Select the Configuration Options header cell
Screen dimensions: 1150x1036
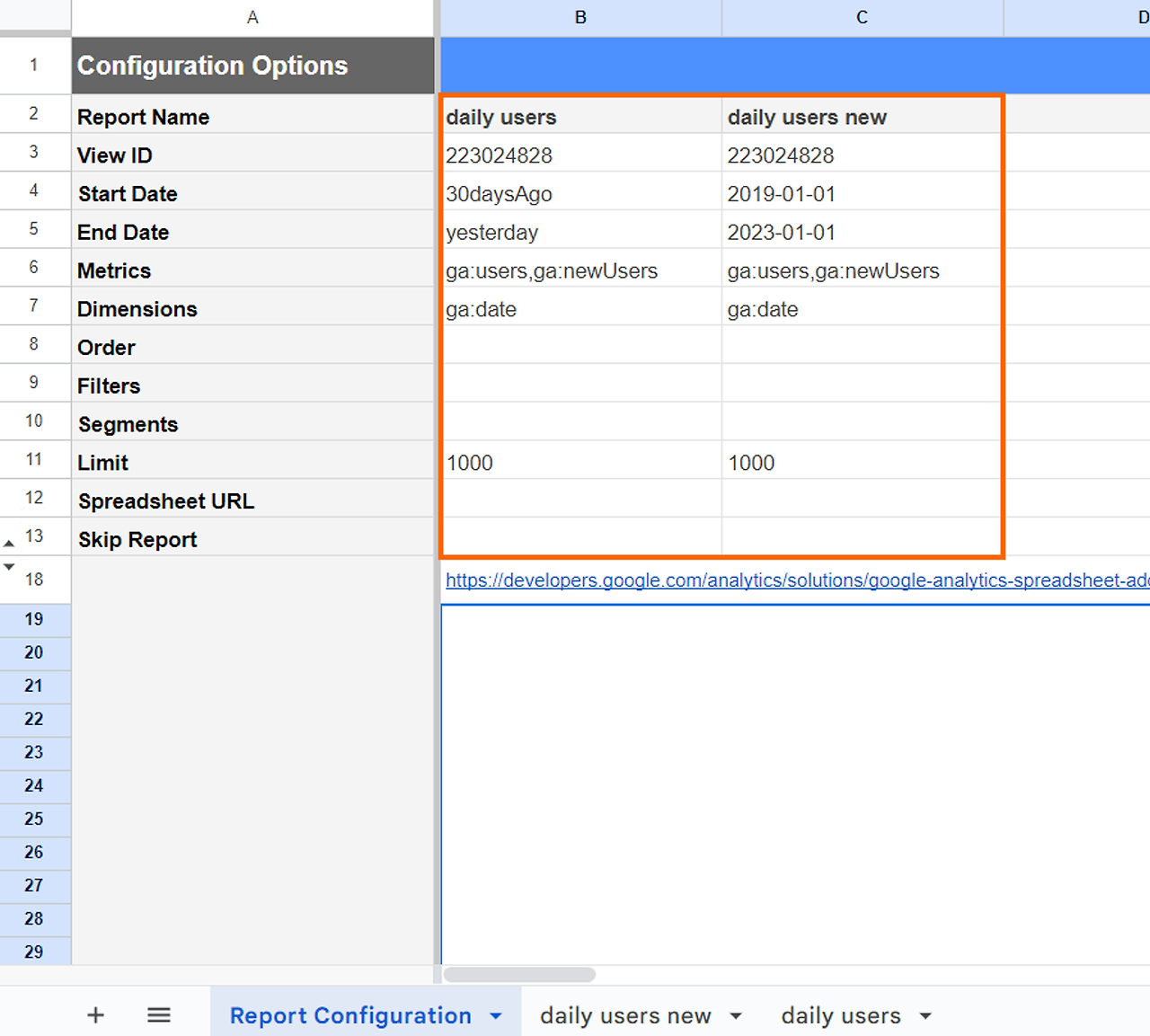pyautogui.click(x=252, y=66)
